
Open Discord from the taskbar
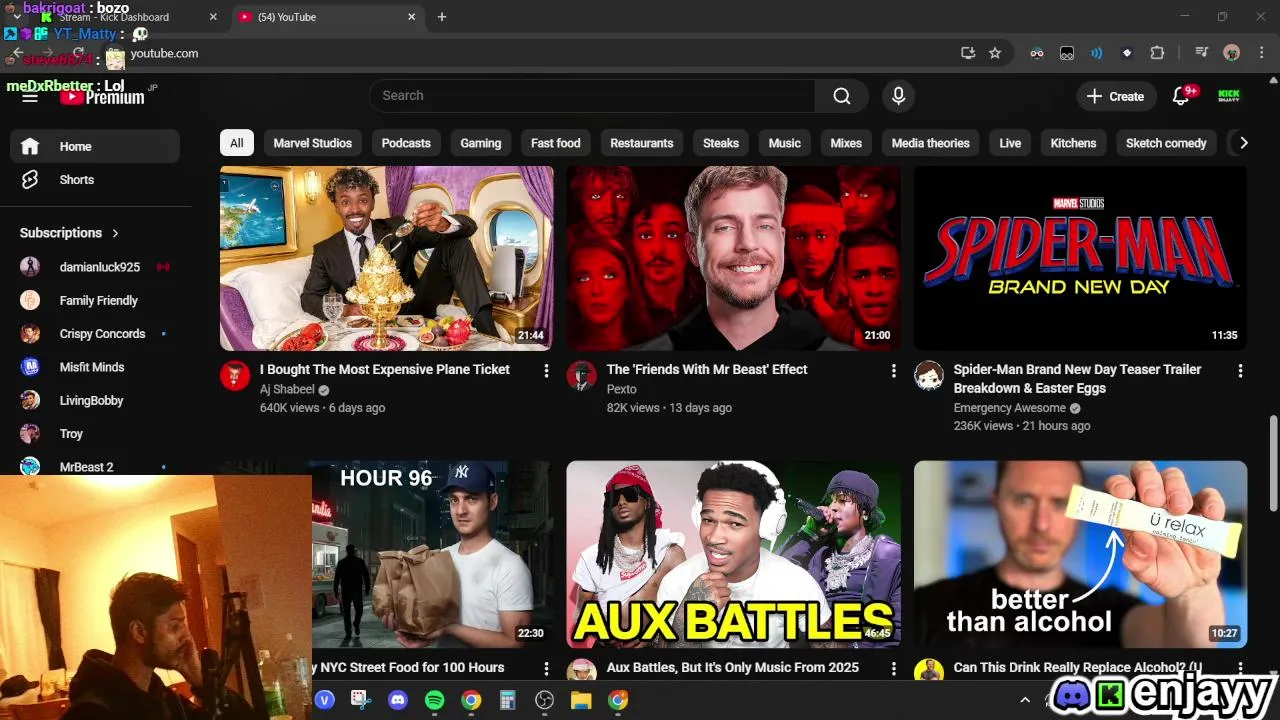click(x=398, y=700)
